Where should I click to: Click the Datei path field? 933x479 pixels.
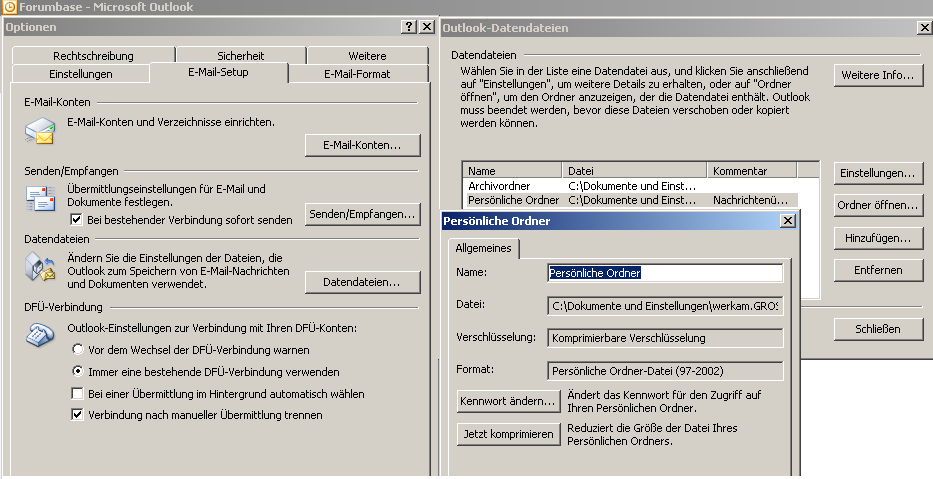(x=665, y=306)
